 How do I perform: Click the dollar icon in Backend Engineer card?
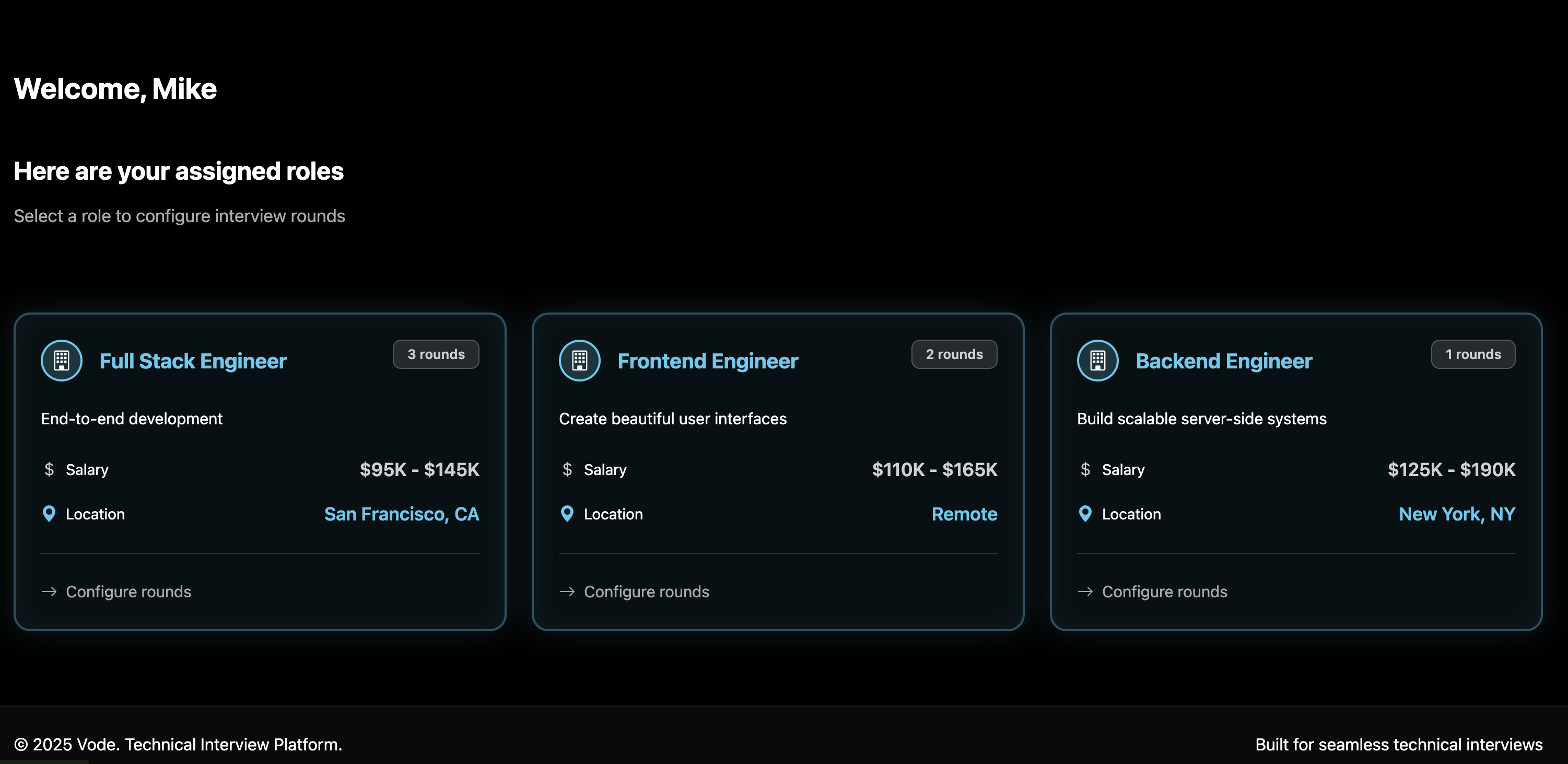tap(1085, 469)
